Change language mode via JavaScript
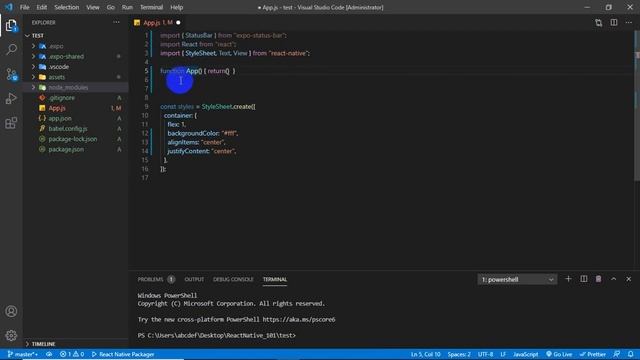 pyautogui.click(x=525, y=354)
